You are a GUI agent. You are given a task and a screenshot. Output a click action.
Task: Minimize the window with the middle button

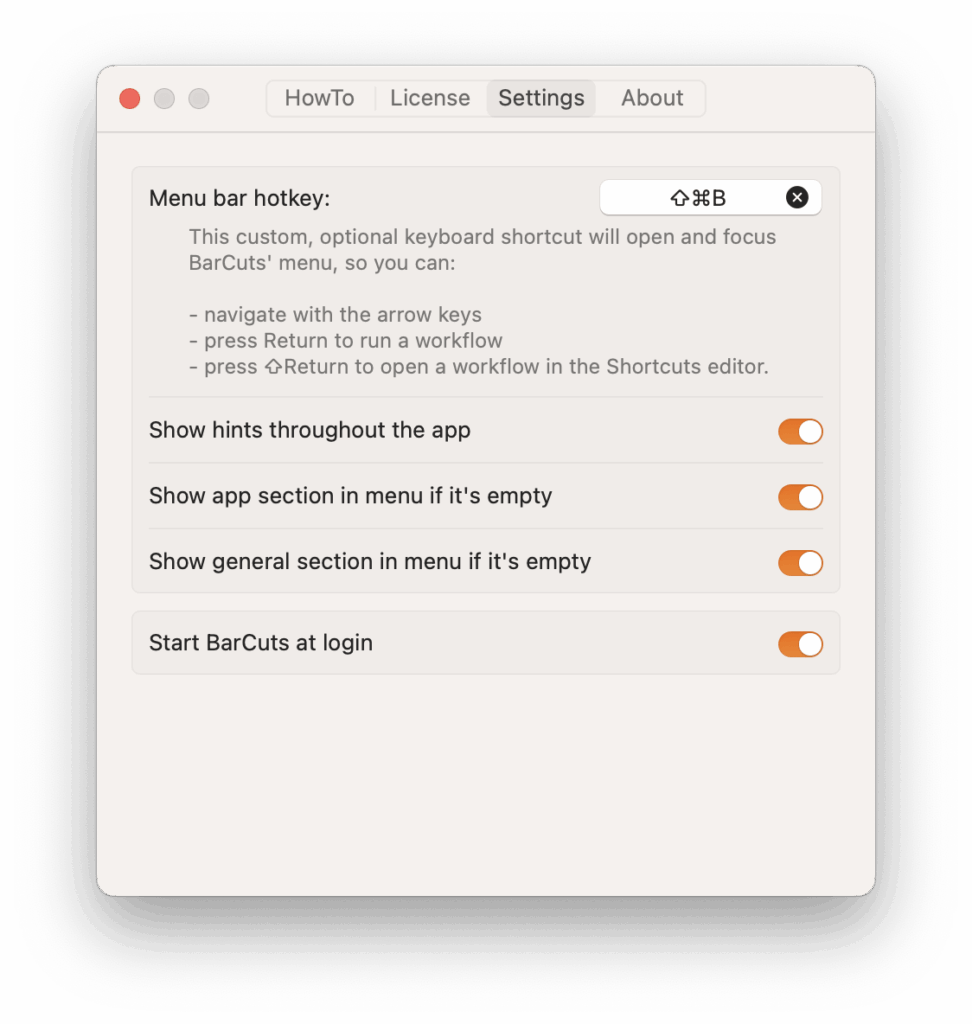(x=164, y=99)
